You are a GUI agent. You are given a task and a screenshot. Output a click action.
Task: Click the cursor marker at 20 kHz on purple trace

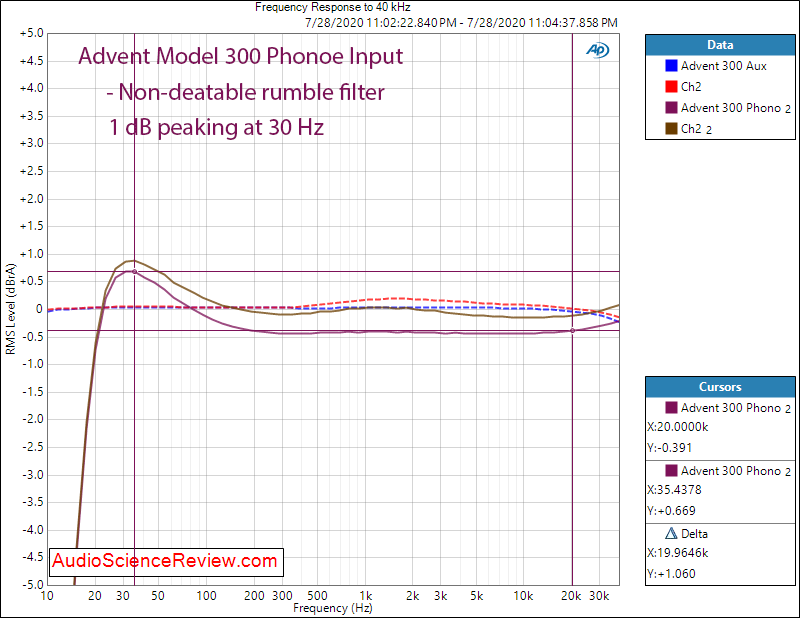click(x=572, y=331)
